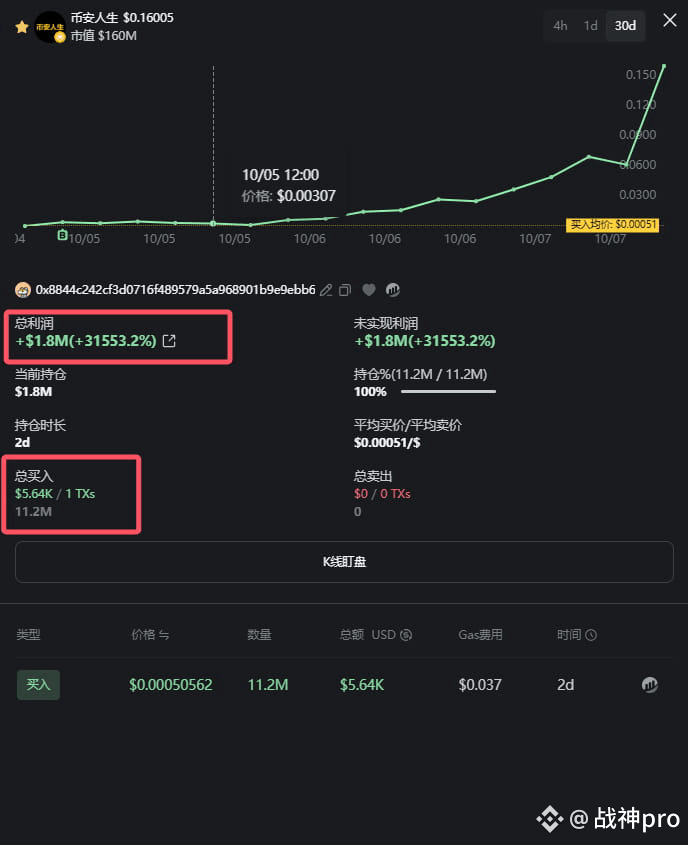Swap the price column display unit
The height and width of the screenshot is (845, 688).
tap(164, 635)
